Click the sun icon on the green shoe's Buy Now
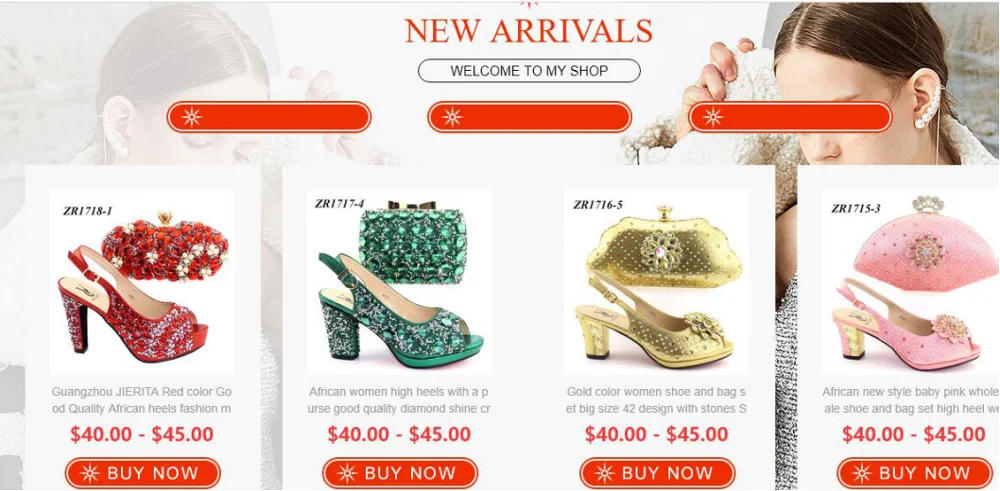1000x491 pixels. [x=347, y=473]
